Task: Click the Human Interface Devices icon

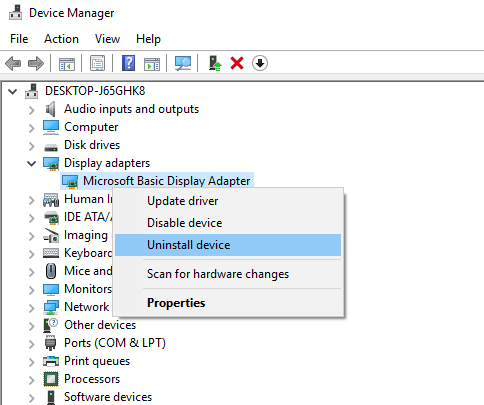Action: pyautogui.click(x=51, y=200)
